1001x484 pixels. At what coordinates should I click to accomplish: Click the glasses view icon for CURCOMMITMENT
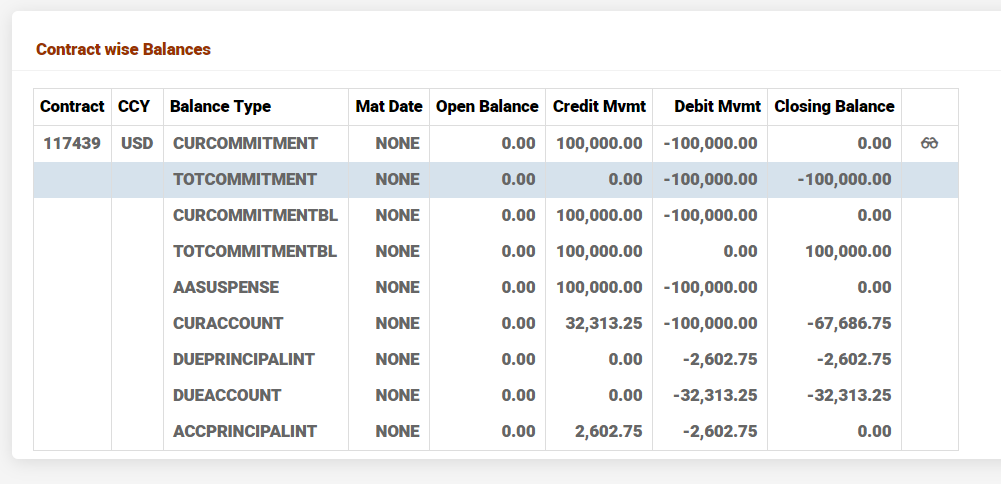[x=929, y=143]
